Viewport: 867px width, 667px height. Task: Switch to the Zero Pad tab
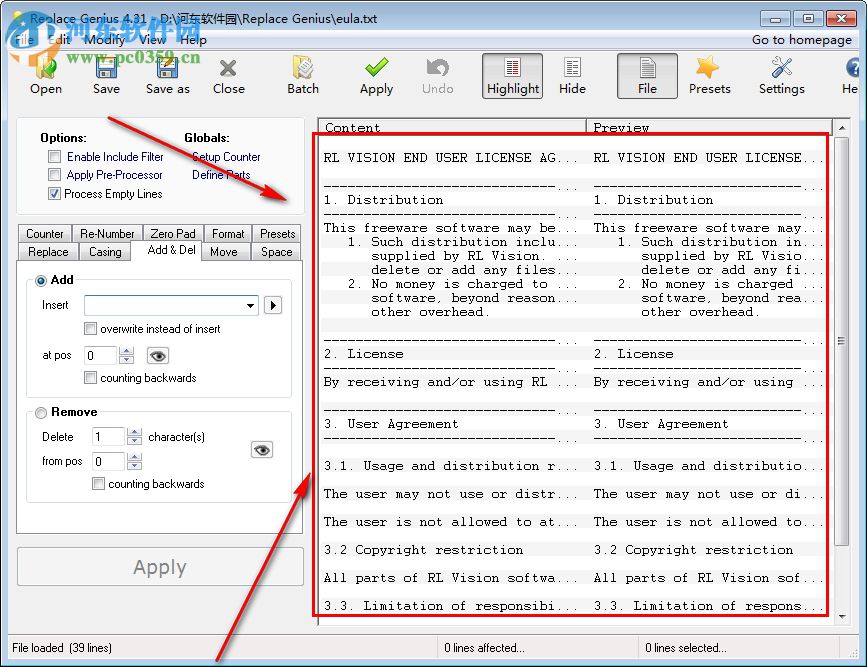click(x=173, y=233)
